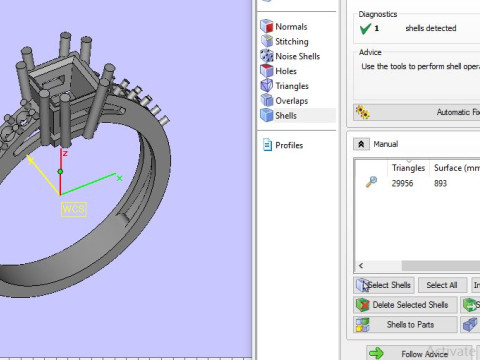Open the Triangles fix category
Viewport: 480px width, 360px height.
click(292, 86)
